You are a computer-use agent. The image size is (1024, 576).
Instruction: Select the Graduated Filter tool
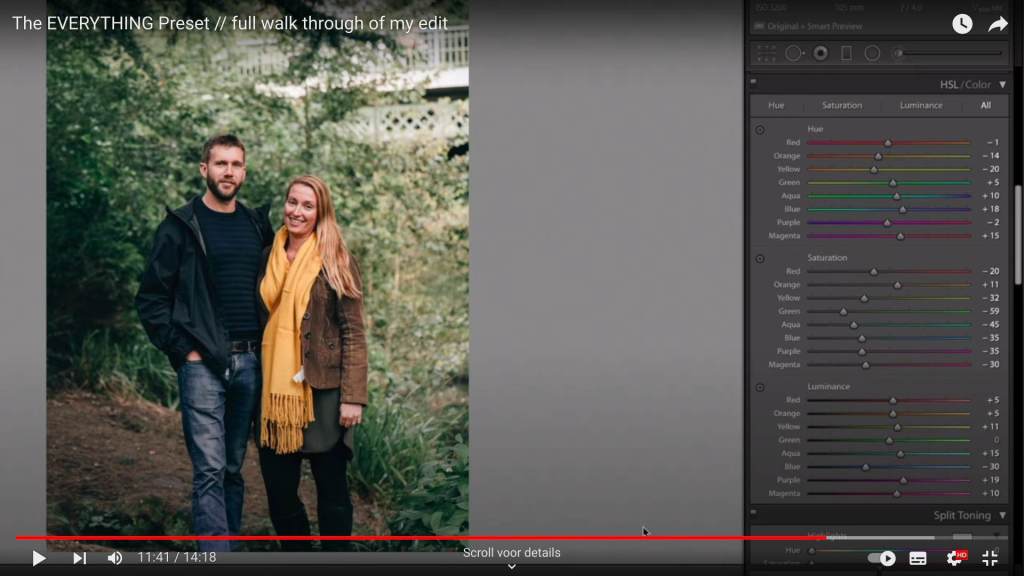[x=846, y=54]
